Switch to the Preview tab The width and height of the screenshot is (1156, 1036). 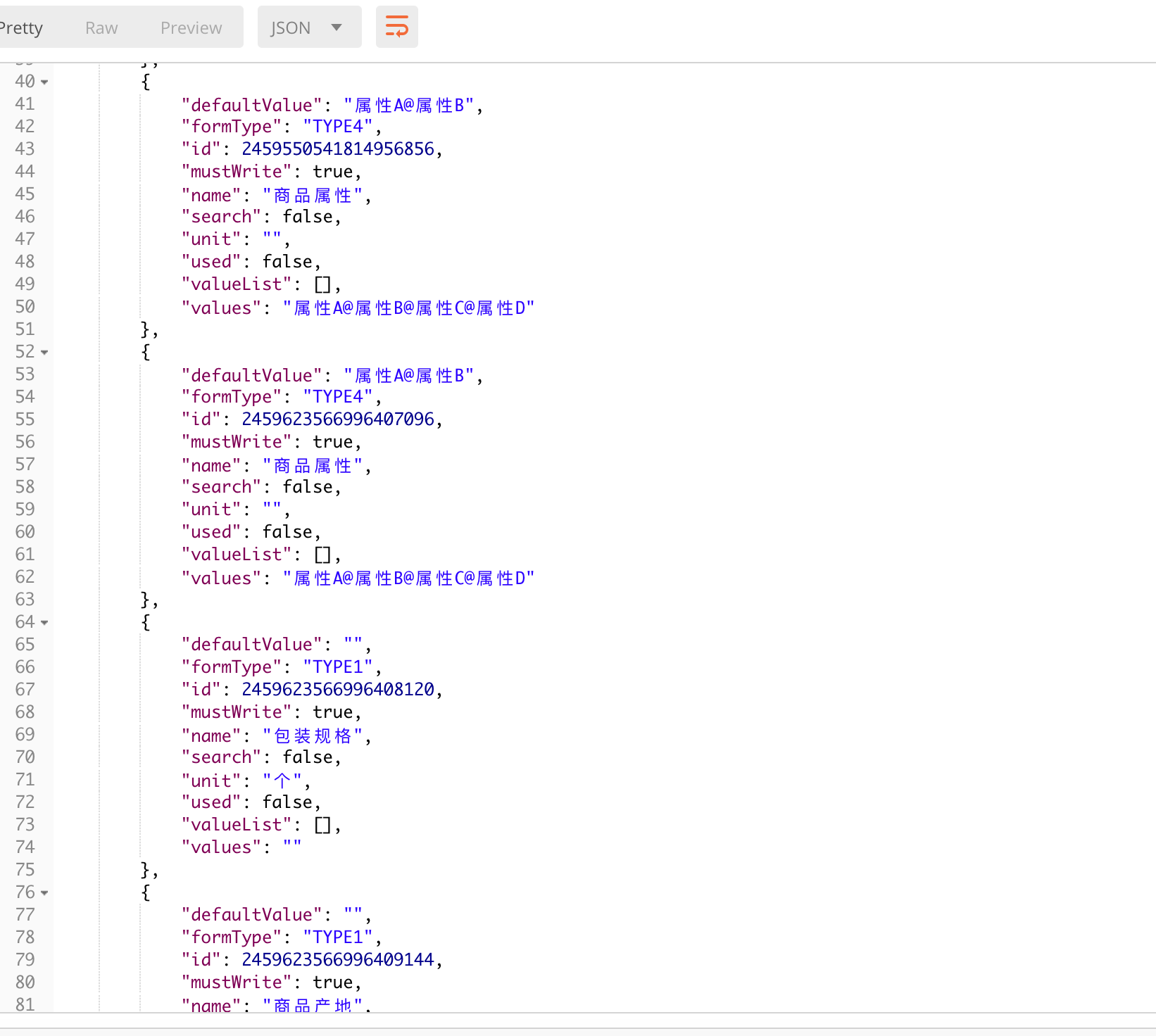click(191, 27)
